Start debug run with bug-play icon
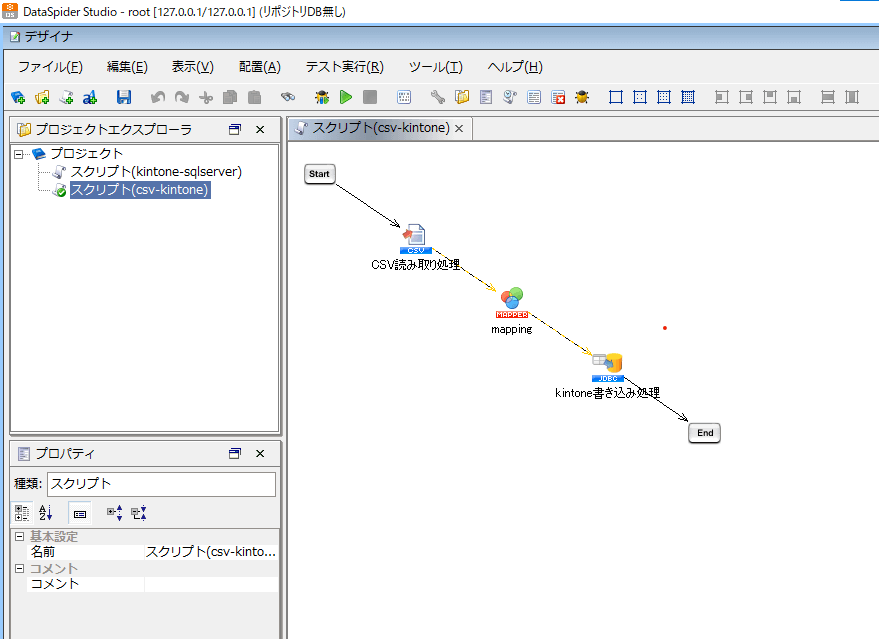The width and height of the screenshot is (879, 639). pos(322,98)
